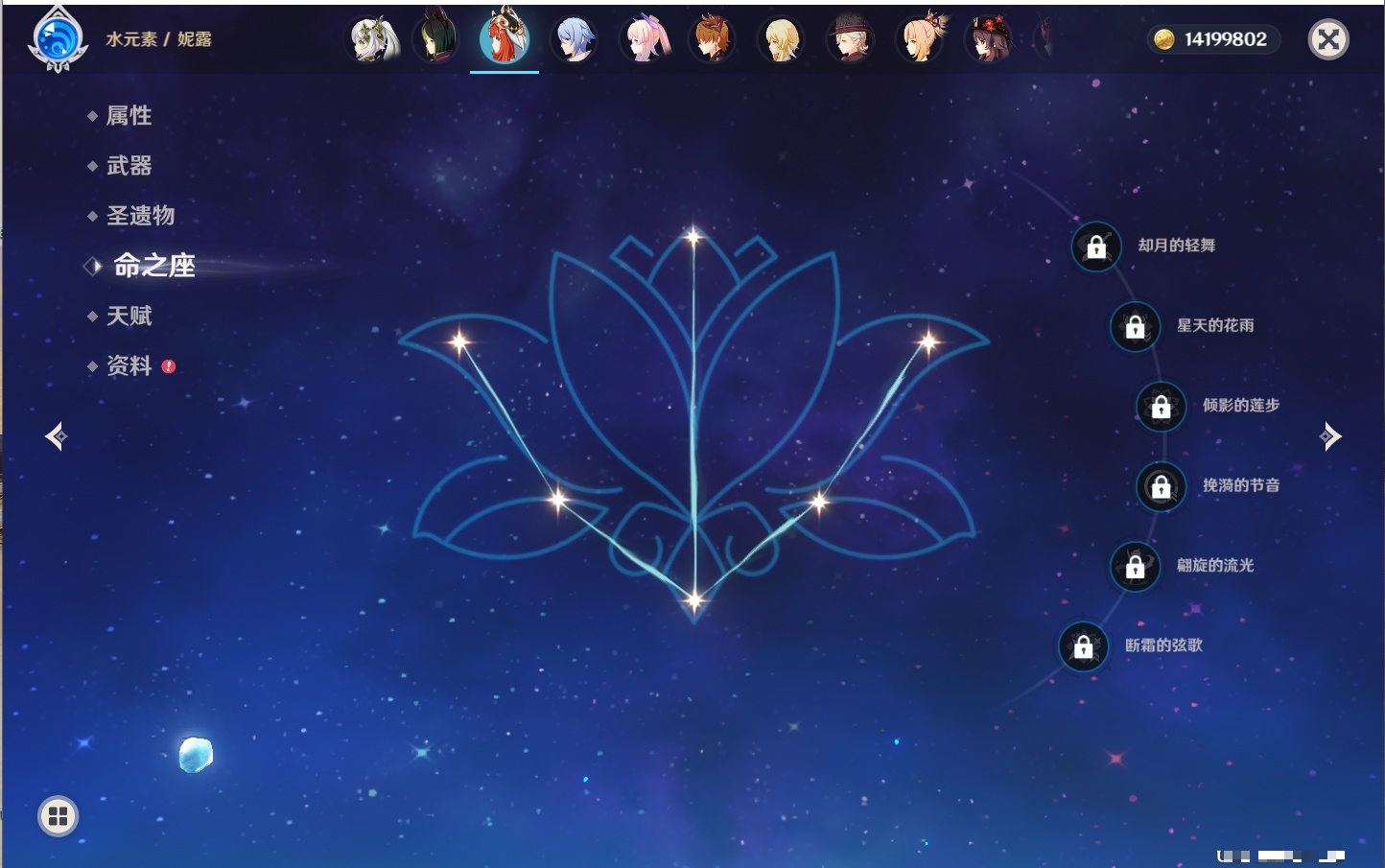Close the character screen with X
1385x868 pixels.
(1328, 39)
